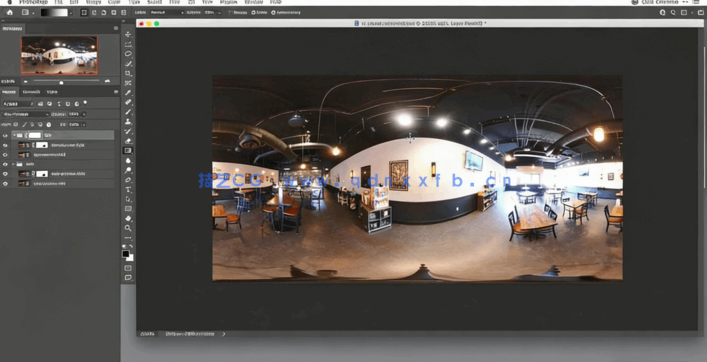Select the Type tool

128,189
